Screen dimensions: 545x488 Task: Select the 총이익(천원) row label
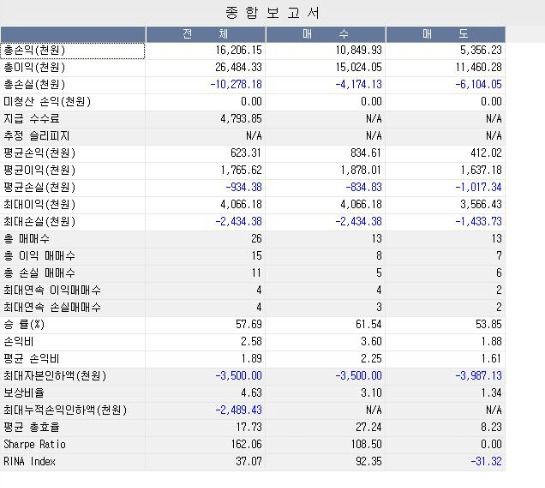tap(34, 67)
